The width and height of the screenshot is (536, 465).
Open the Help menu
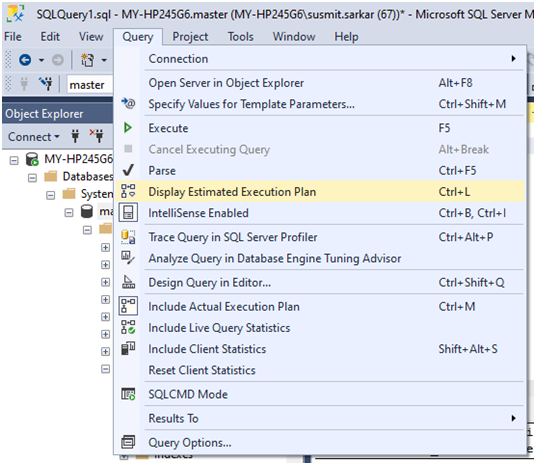(346, 37)
